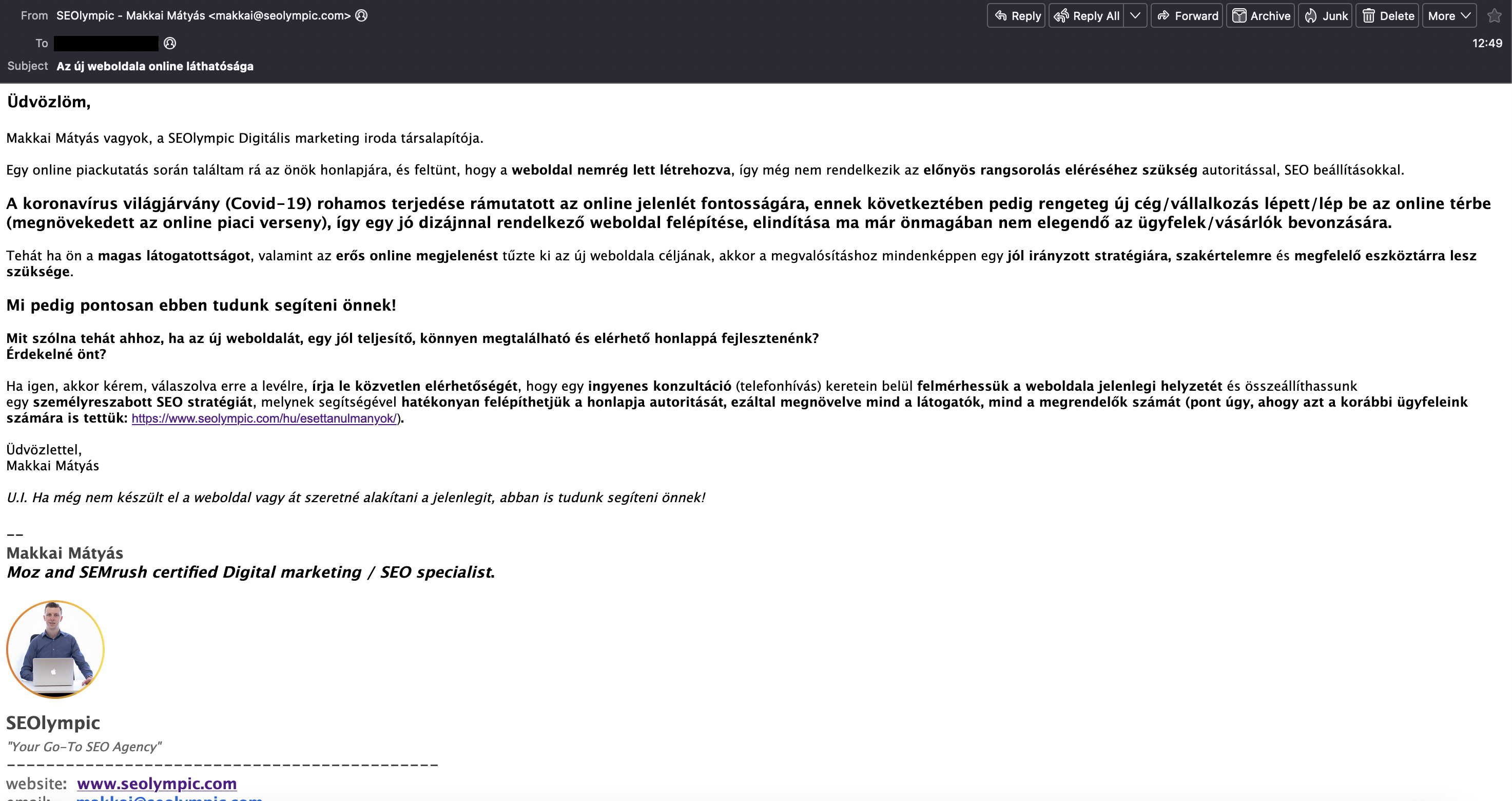Click the redacted recipient address
The width and height of the screenshot is (1512, 801).
point(106,44)
